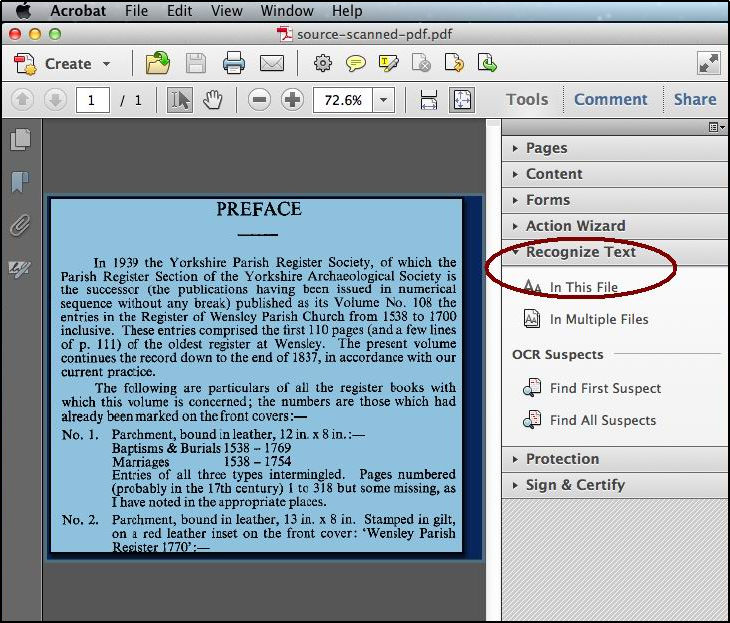Open the Edit menu
Screen dimensions: 730x623
pos(180,11)
